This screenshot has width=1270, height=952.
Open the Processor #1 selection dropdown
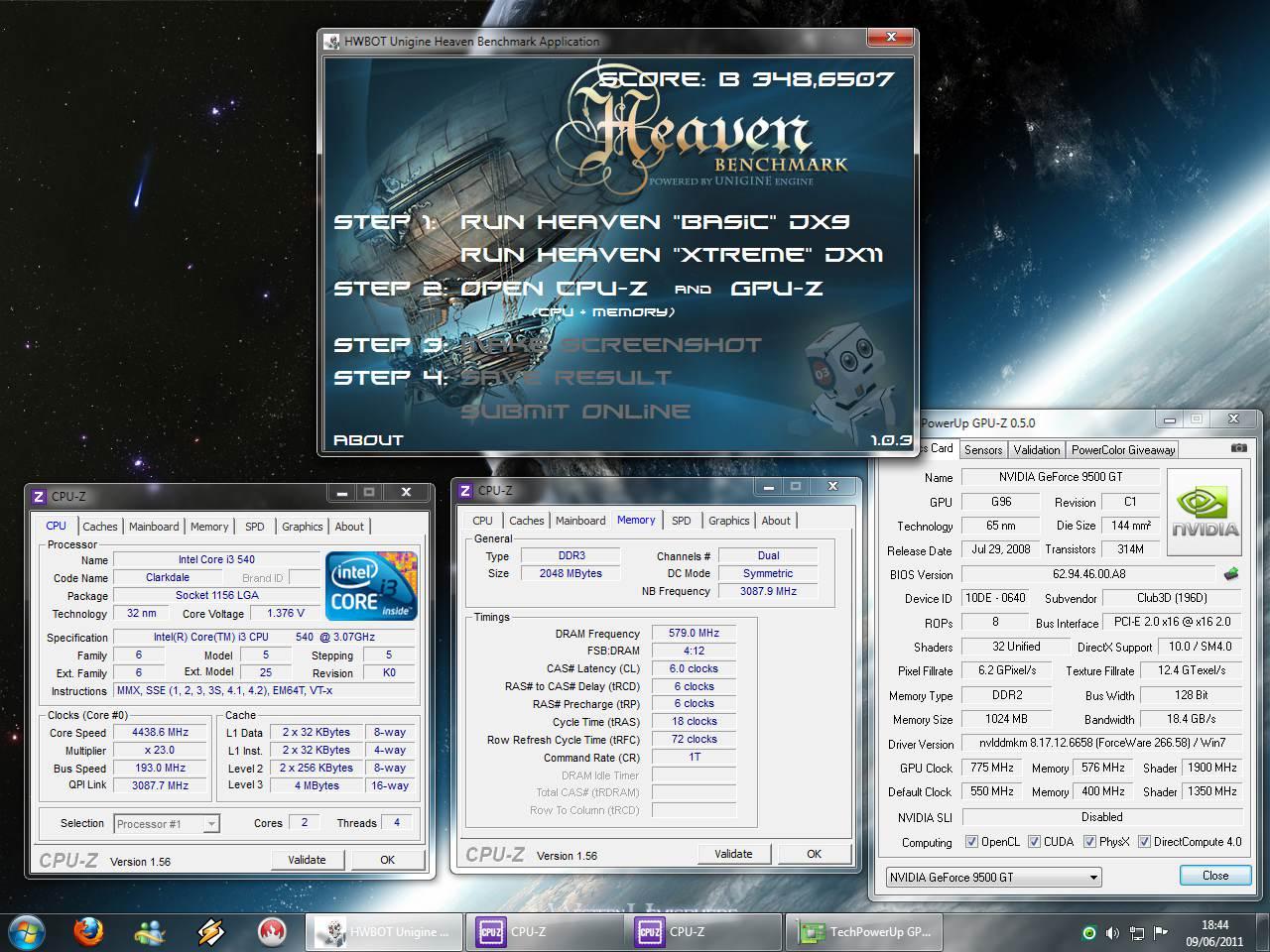tap(167, 823)
